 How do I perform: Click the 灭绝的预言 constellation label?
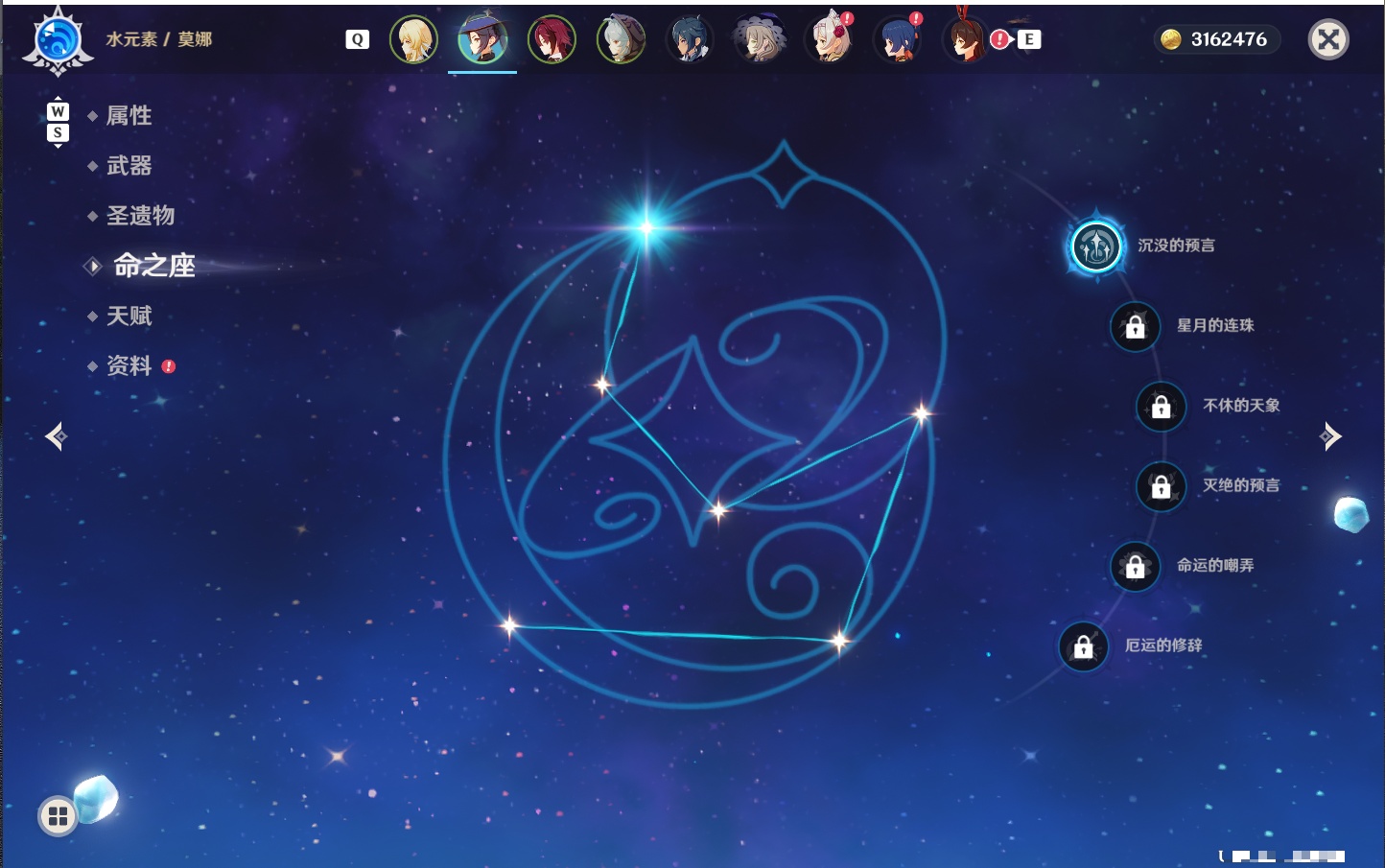tap(1241, 485)
